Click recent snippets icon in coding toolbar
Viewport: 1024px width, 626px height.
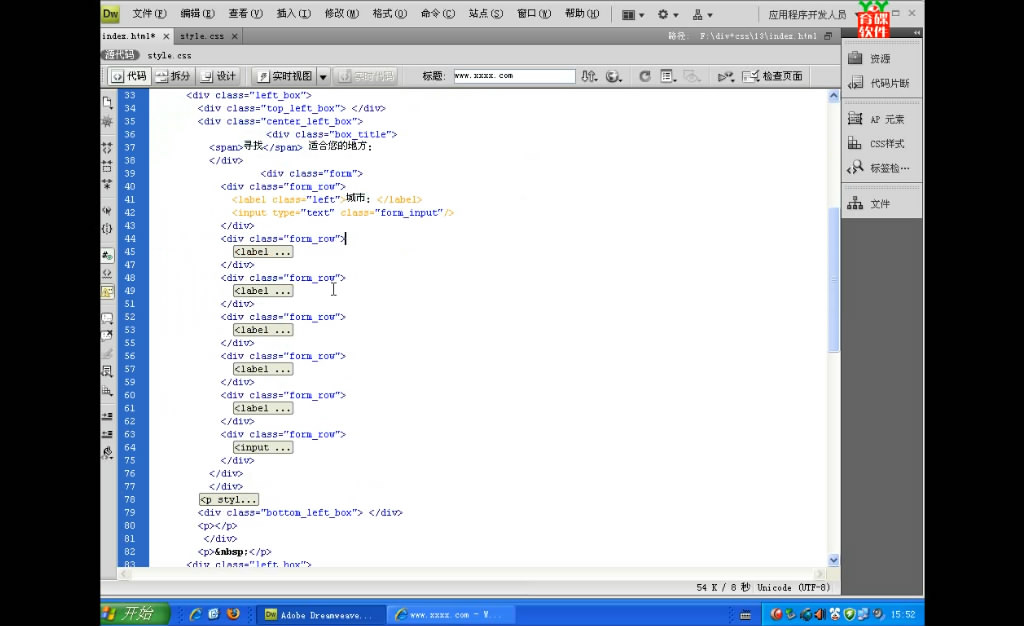pos(107,371)
